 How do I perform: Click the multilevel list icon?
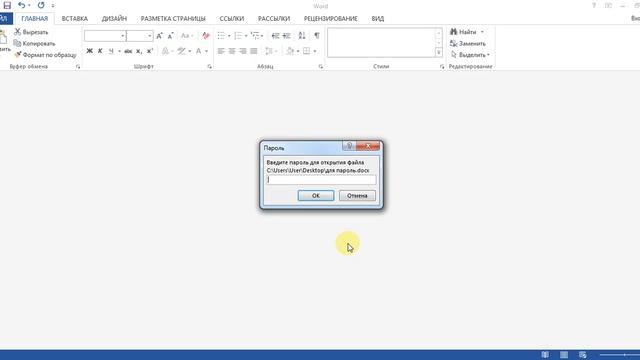point(256,36)
